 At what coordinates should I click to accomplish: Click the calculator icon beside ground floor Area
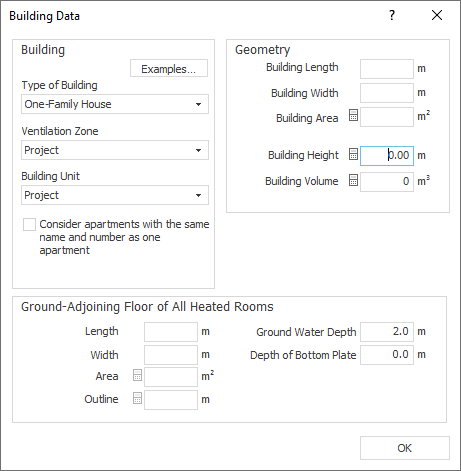(137, 375)
